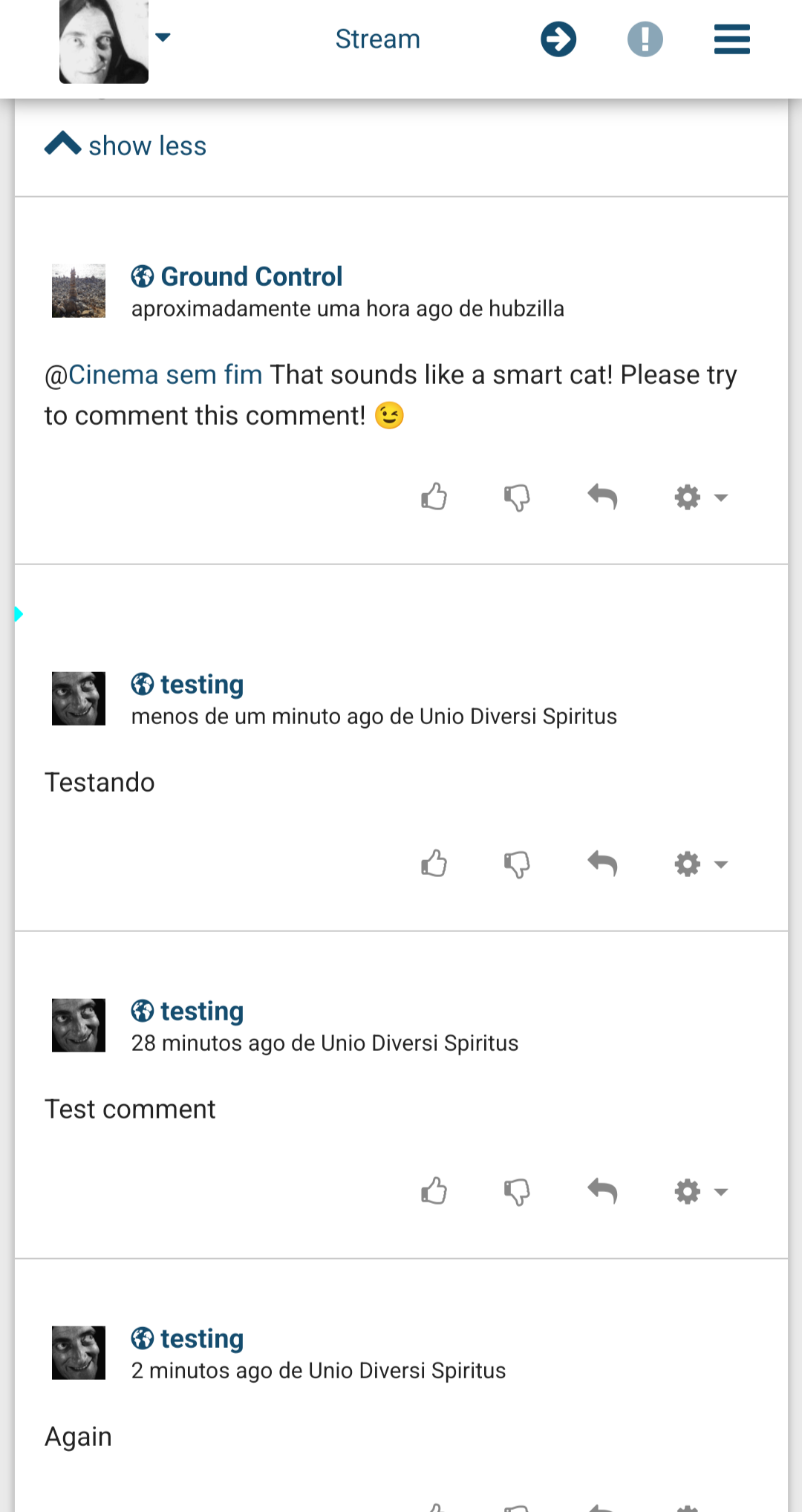
Task: Dislike the Ground Control comment
Action: [x=517, y=497]
